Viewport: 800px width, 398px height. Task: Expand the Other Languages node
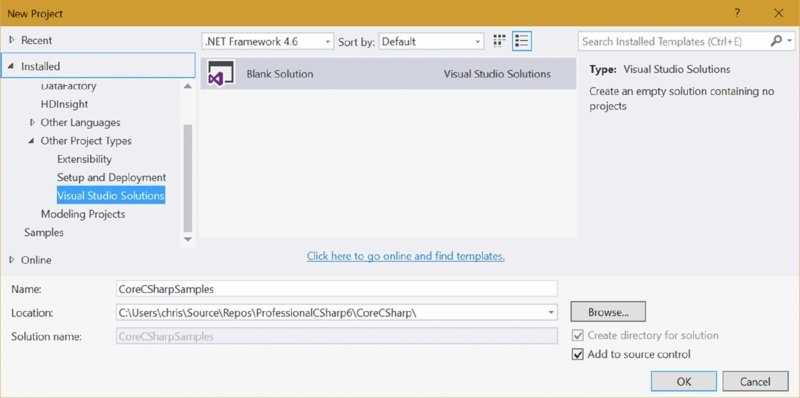click(33, 122)
